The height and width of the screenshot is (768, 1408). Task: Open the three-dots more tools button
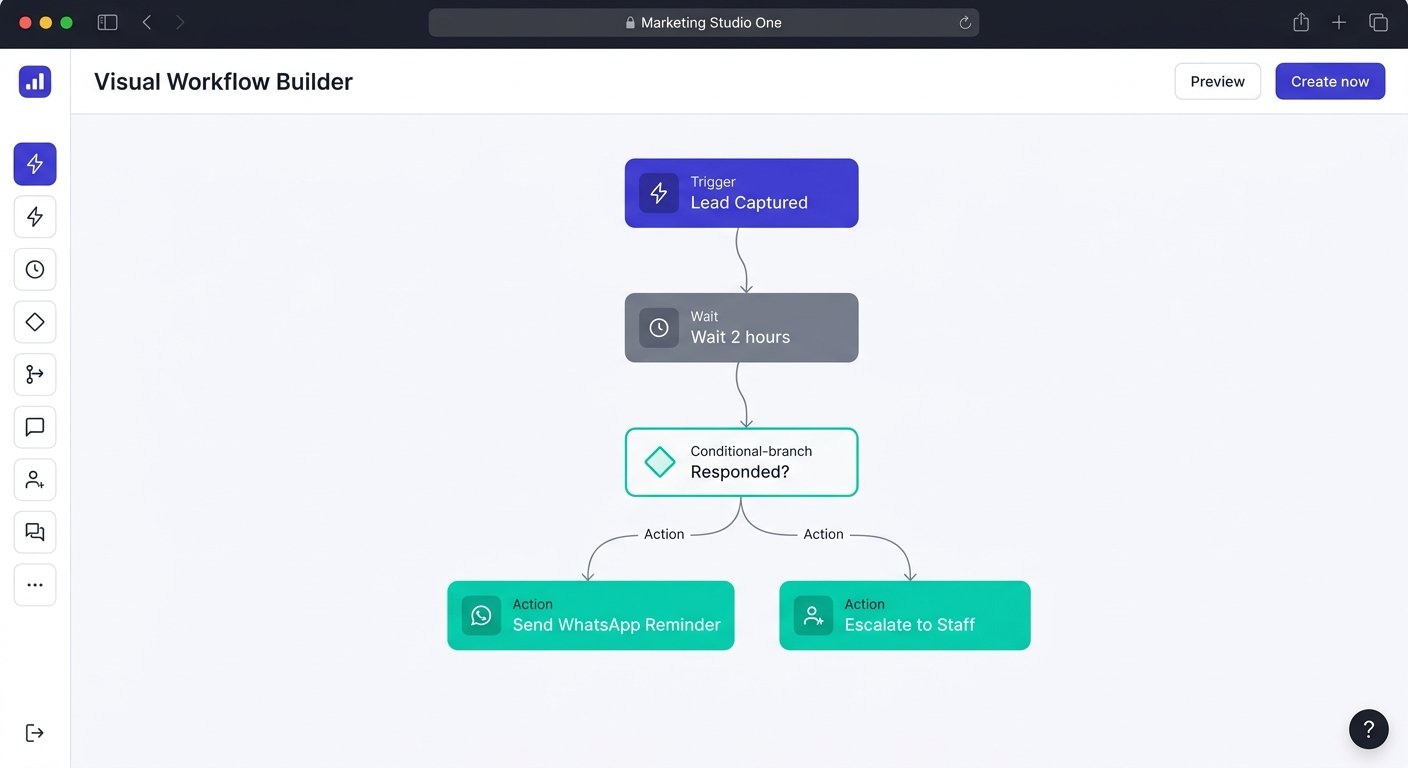pyautogui.click(x=35, y=585)
